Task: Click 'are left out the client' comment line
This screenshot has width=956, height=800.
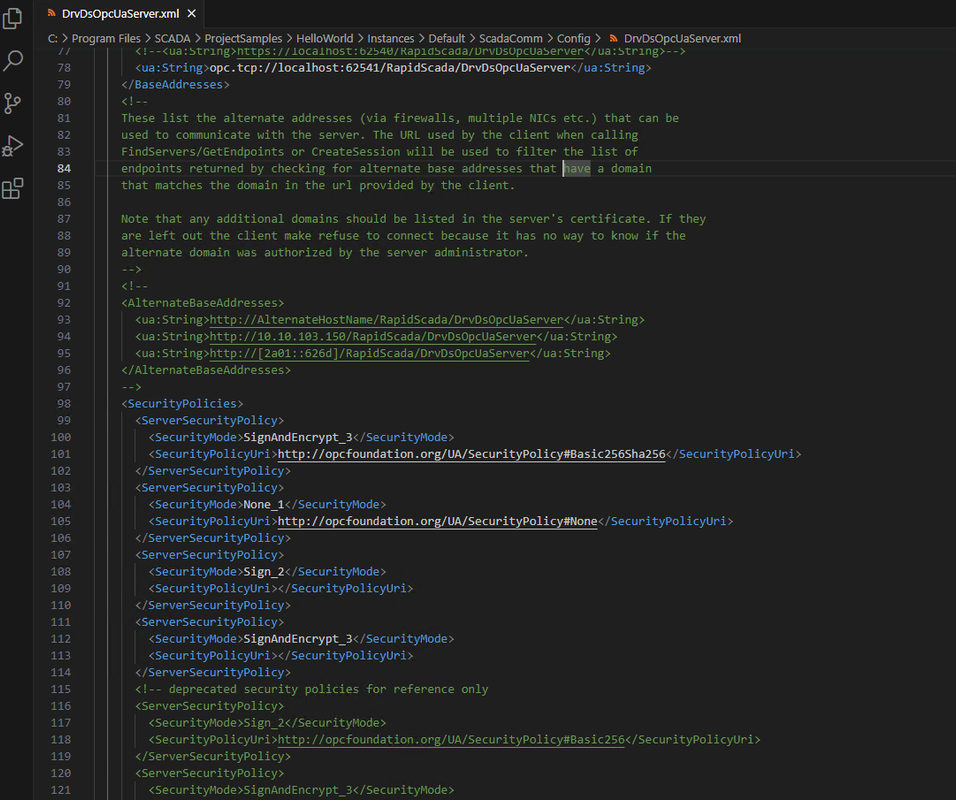Action: [x=404, y=235]
